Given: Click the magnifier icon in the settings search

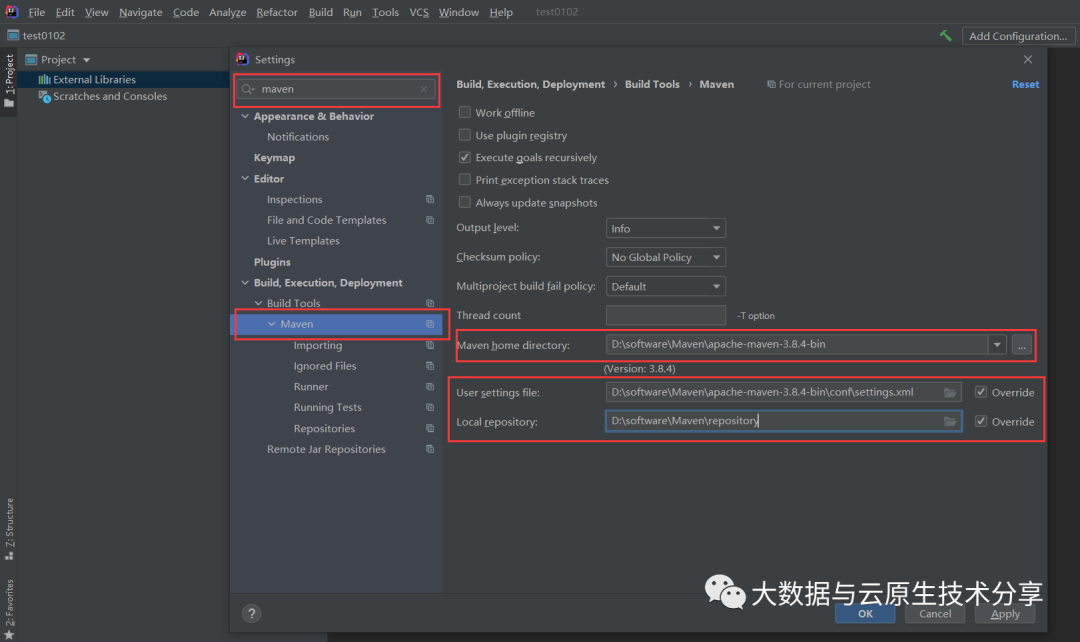Looking at the screenshot, I should pyautogui.click(x=248, y=89).
